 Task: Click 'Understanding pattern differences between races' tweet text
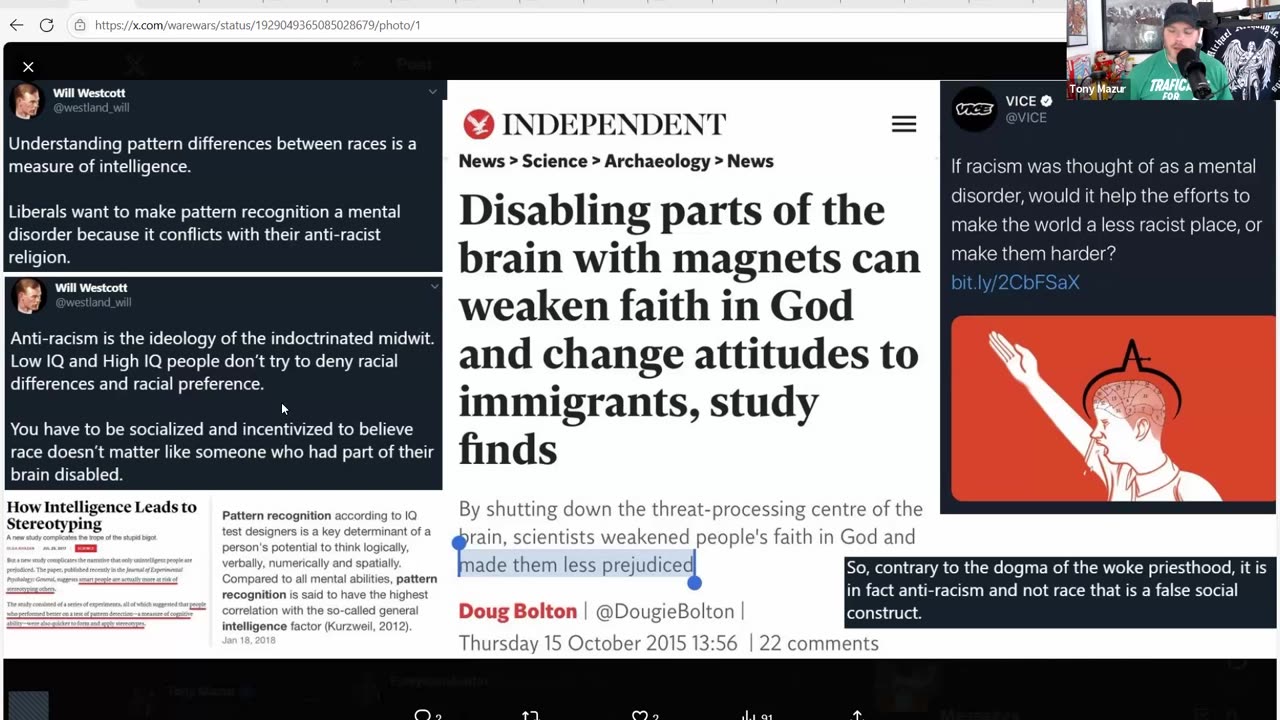[x=212, y=155]
